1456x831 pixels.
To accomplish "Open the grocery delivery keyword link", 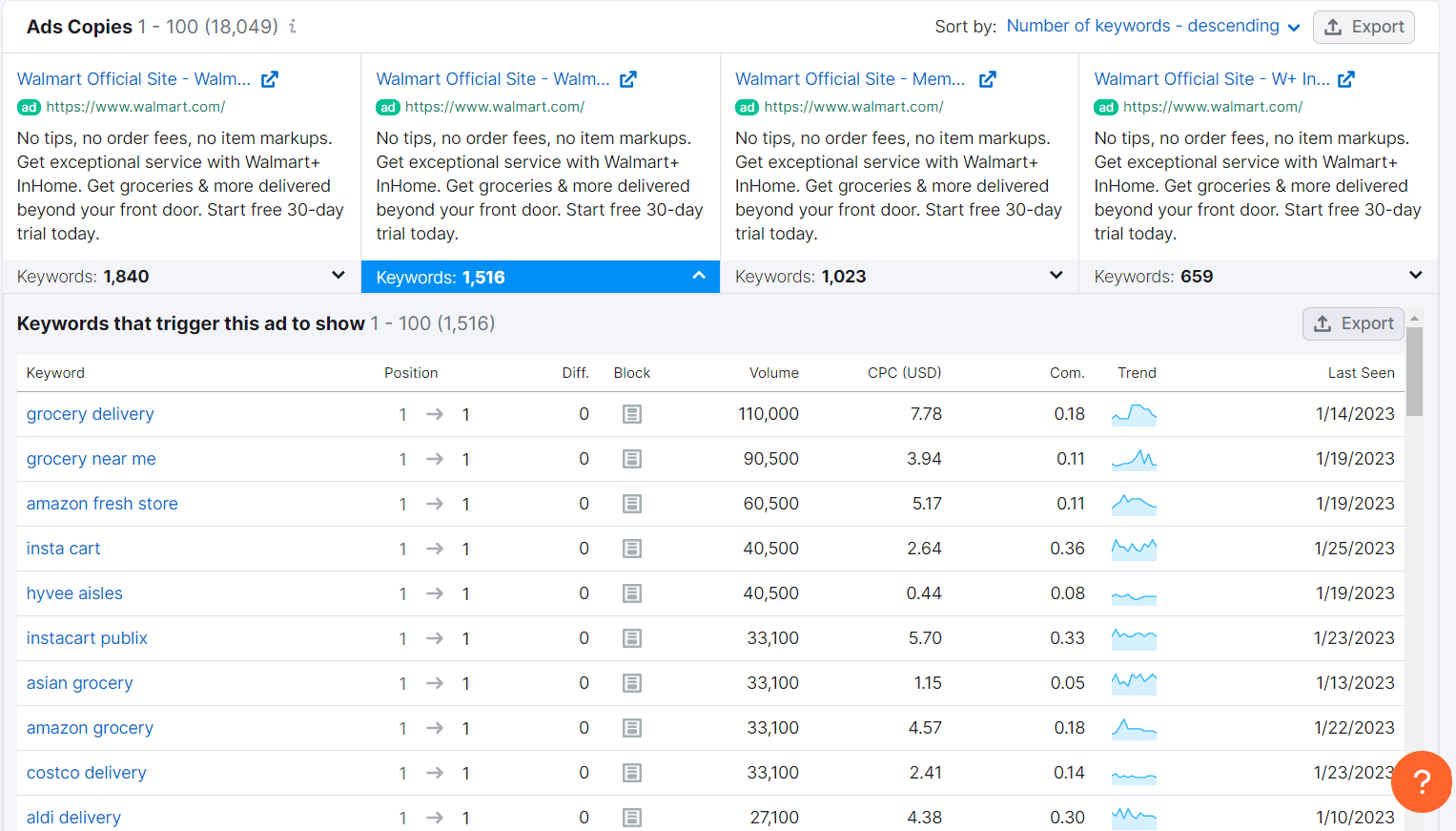I will pos(90,414).
